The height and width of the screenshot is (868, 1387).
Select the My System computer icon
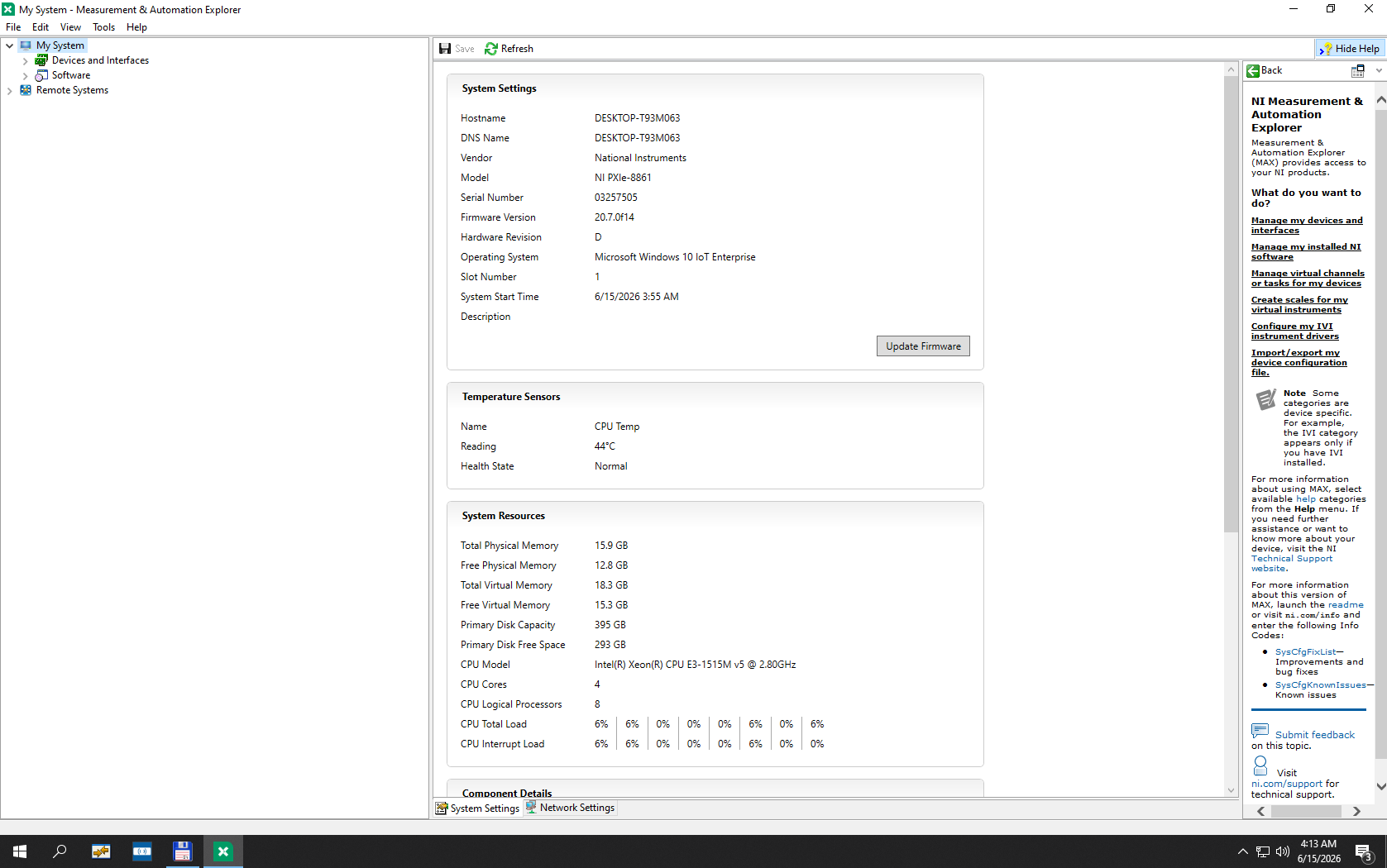click(x=26, y=45)
